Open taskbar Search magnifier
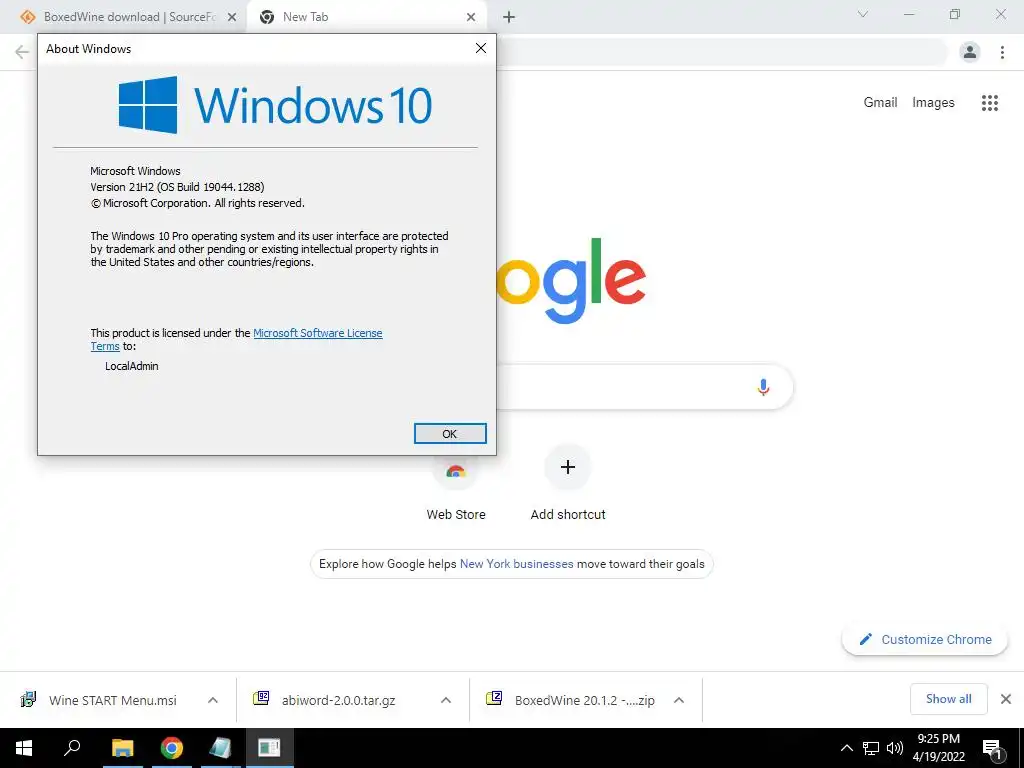Image resolution: width=1024 pixels, height=768 pixels. pos(72,747)
